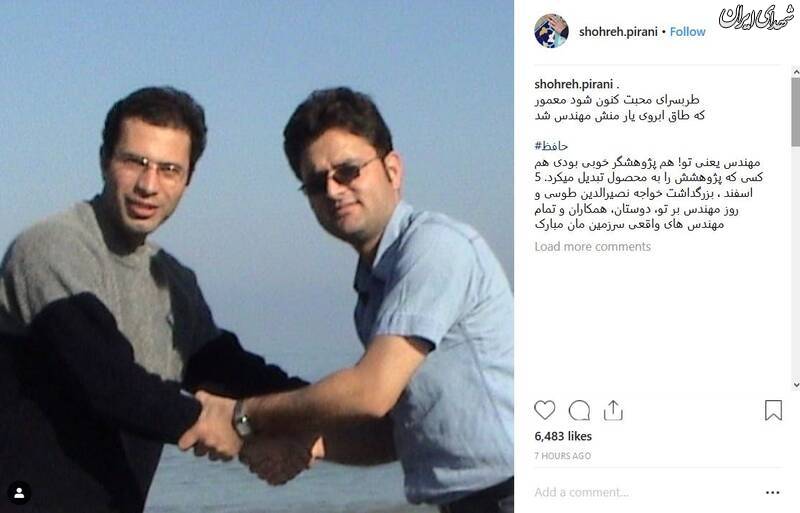Image resolution: width=800 pixels, height=513 pixels.
Task: Click the post photo of two men
Action: 257,256
